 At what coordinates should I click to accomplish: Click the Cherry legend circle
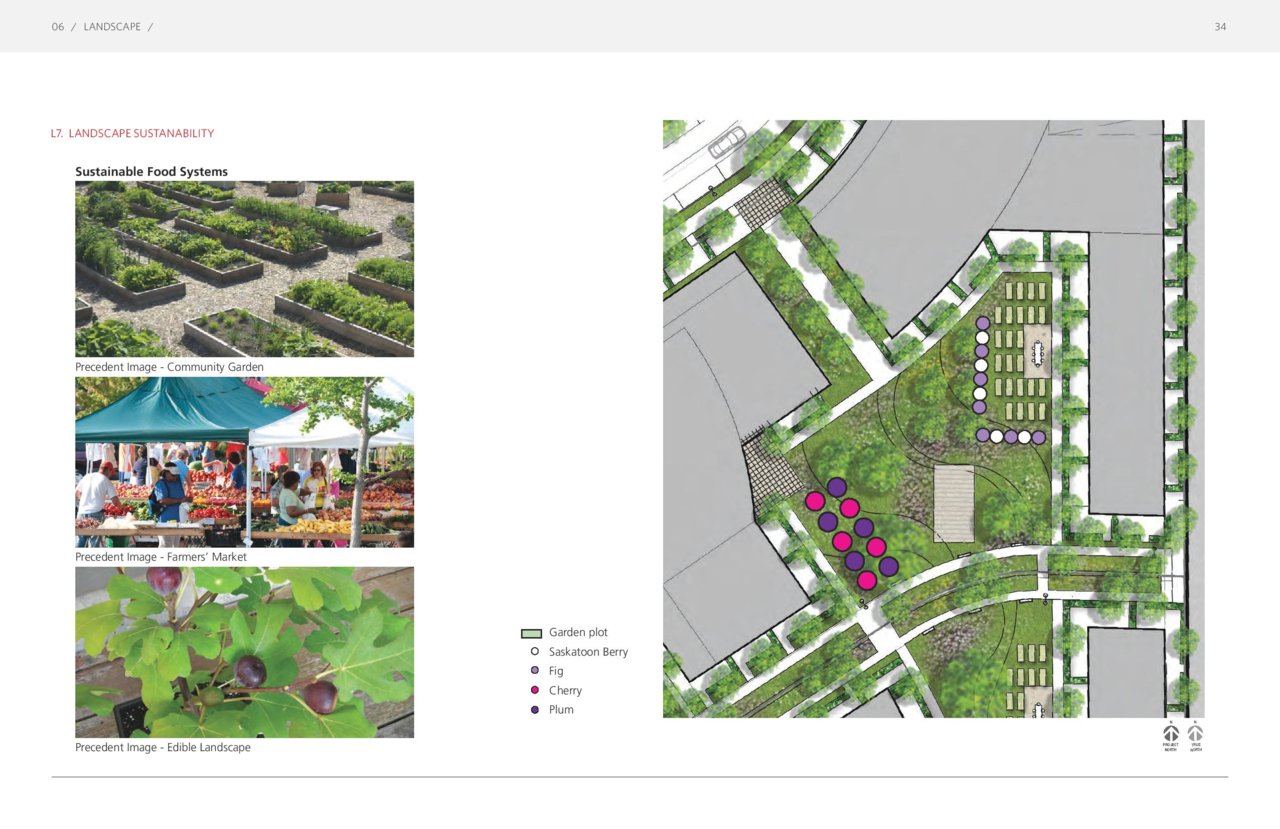click(535, 690)
